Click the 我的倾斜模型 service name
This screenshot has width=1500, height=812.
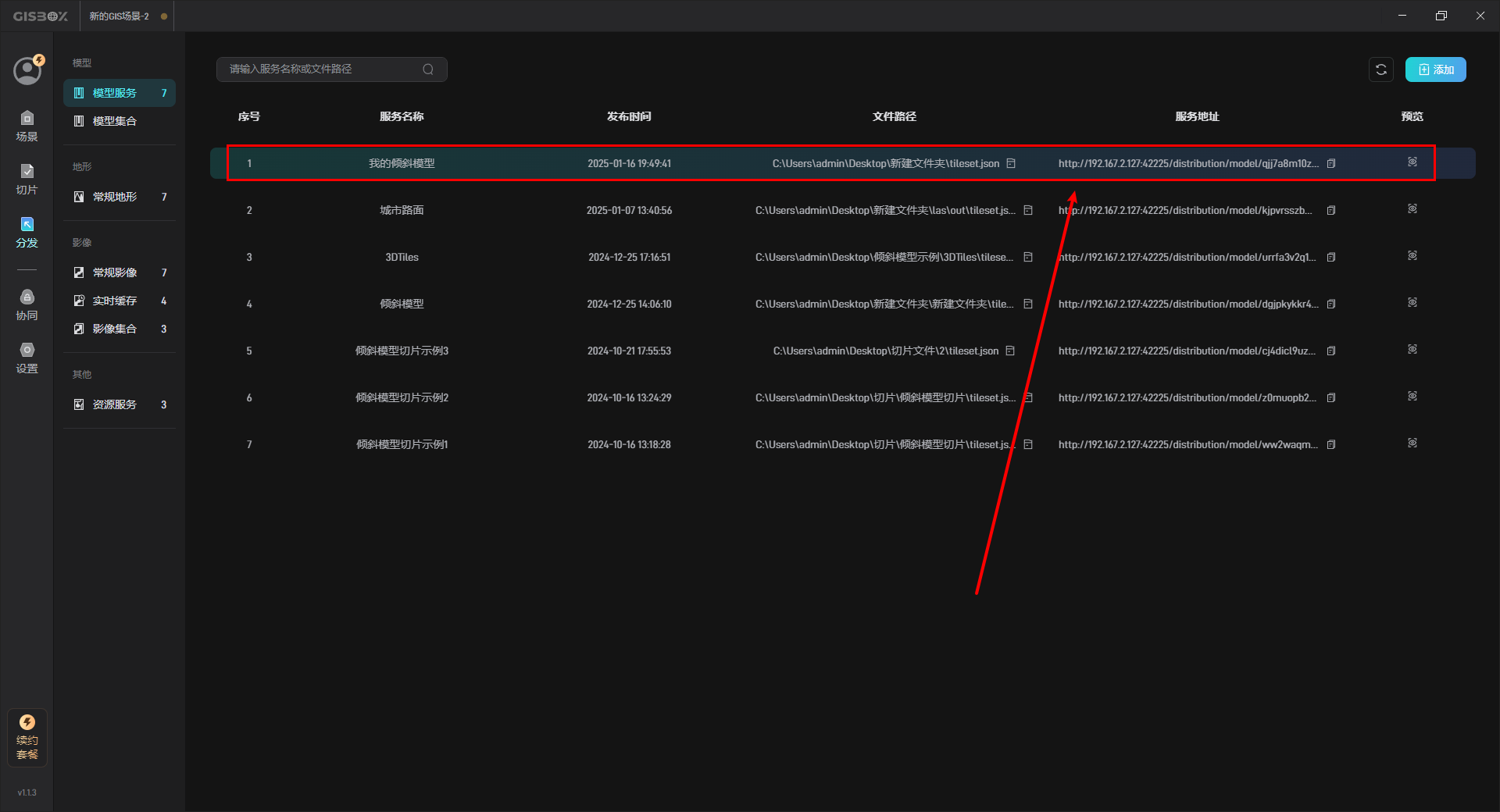402,163
